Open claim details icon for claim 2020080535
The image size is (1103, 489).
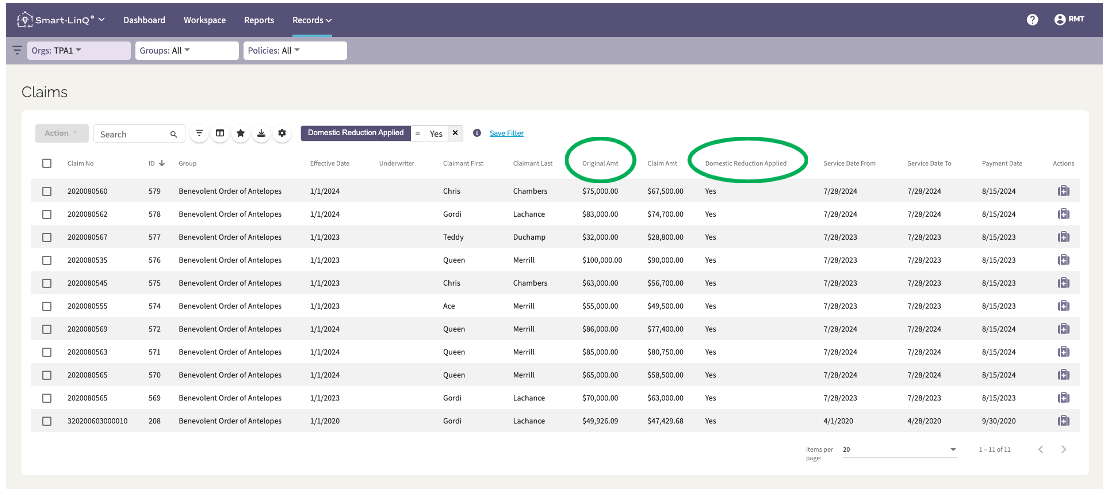tap(1064, 260)
